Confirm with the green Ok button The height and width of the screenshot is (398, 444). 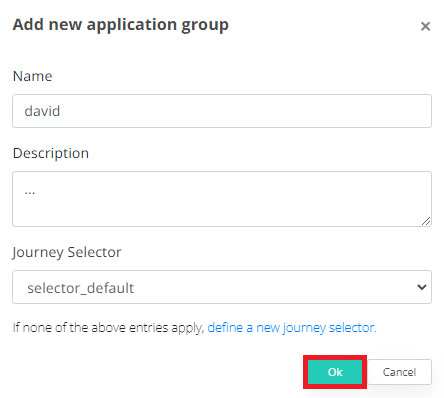tap(335, 372)
